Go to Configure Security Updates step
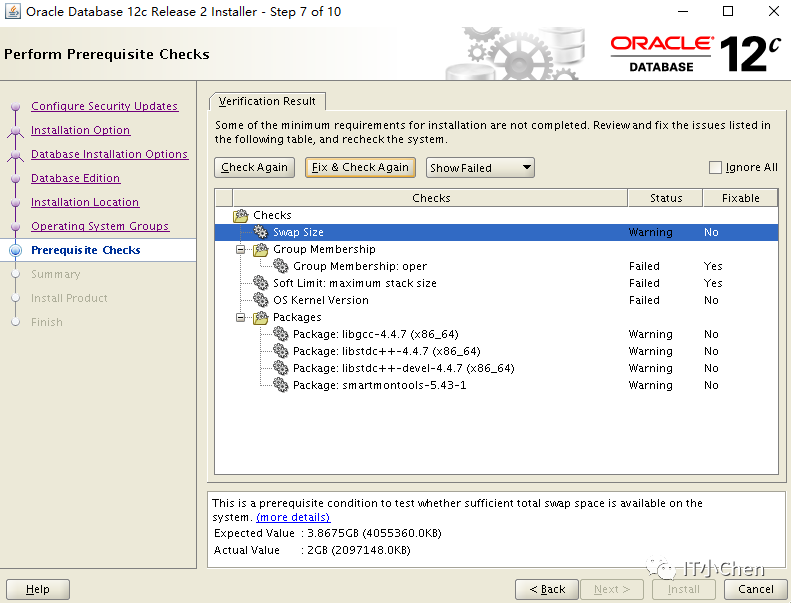The height and width of the screenshot is (603, 791). click(104, 106)
